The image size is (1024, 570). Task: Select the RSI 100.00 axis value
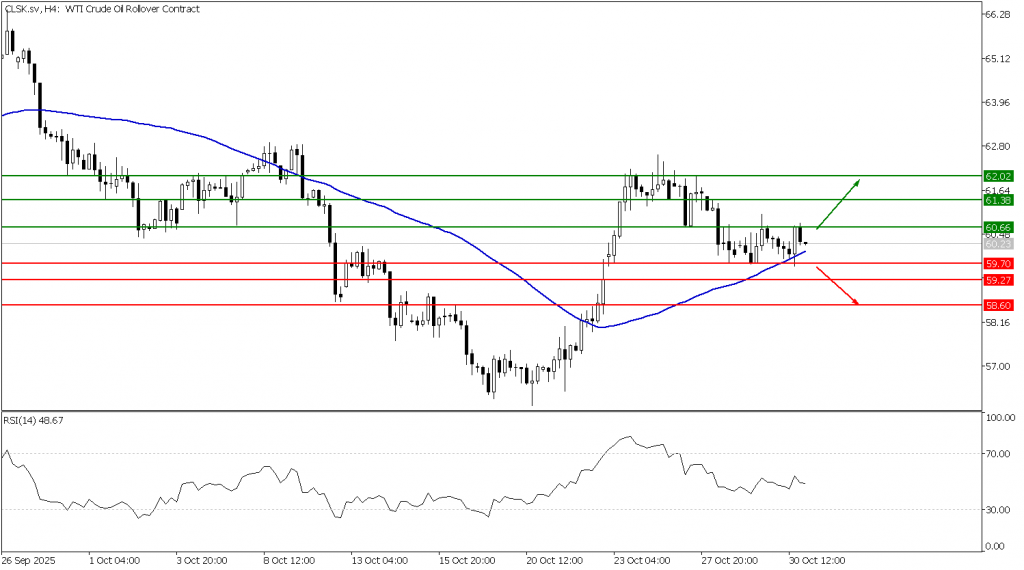(x=1000, y=417)
